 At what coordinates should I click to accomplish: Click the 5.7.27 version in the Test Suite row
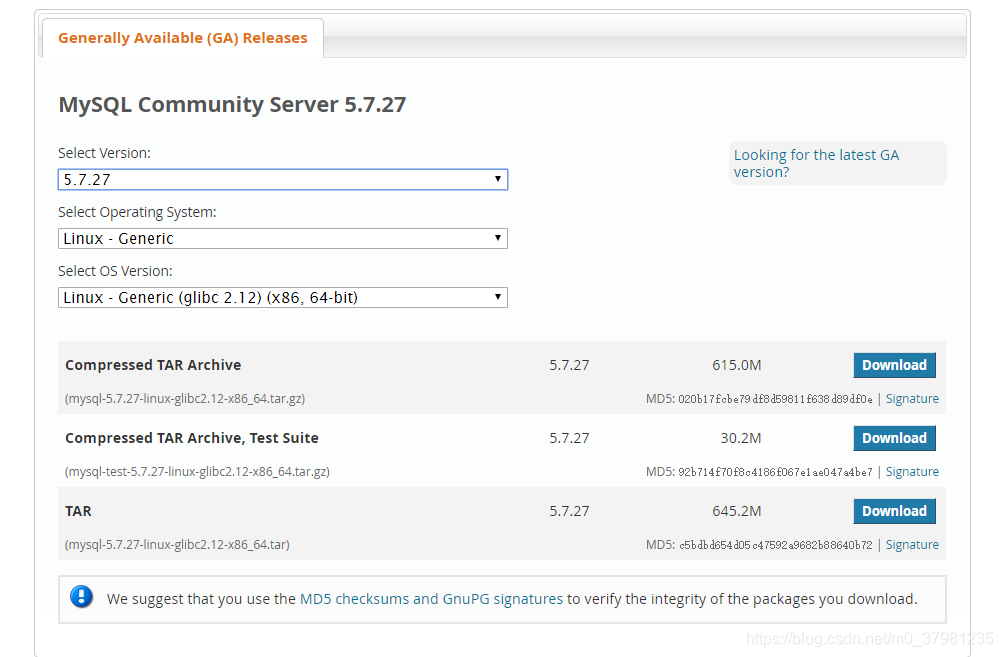[x=569, y=438]
